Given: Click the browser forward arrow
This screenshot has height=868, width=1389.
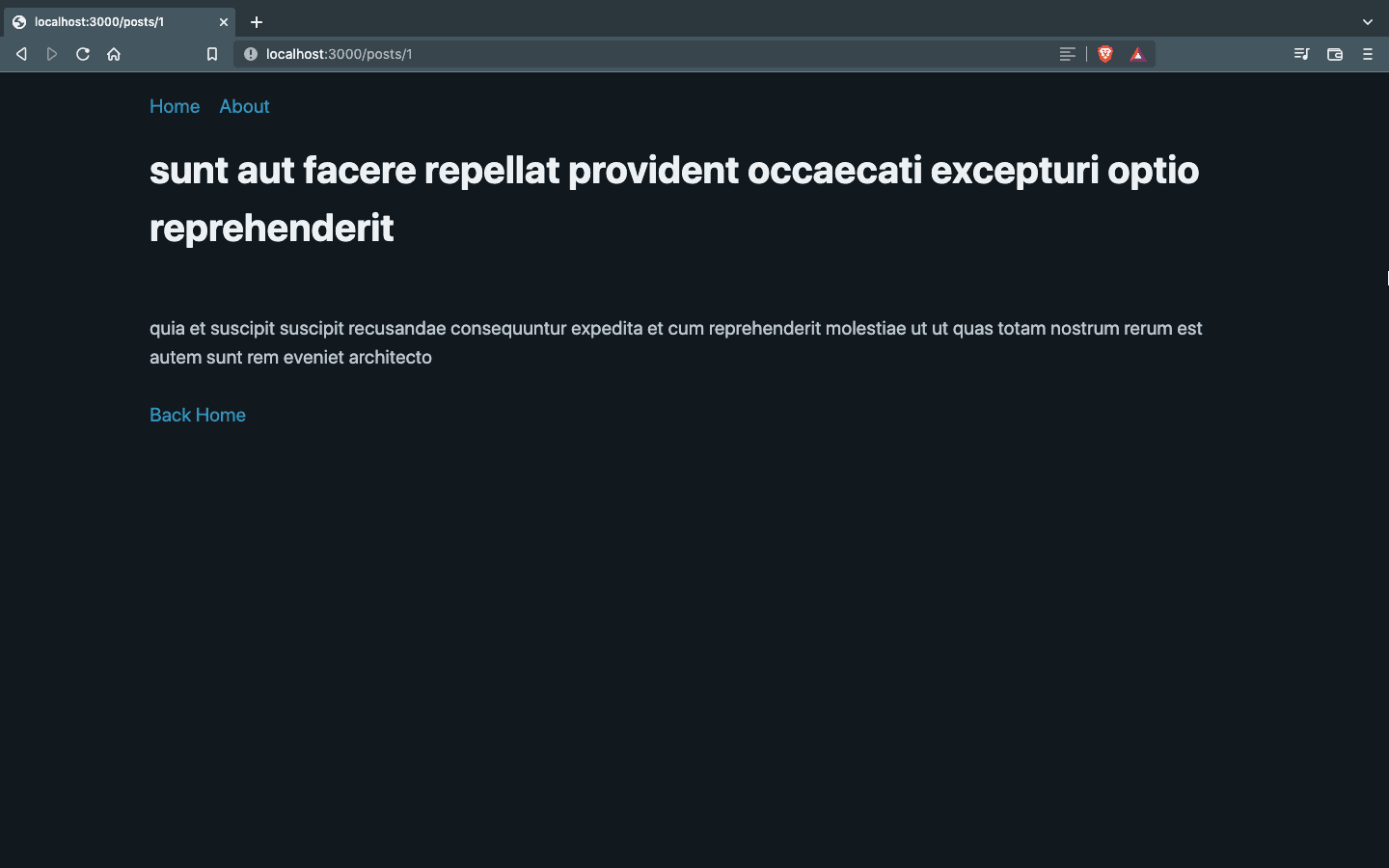Looking at the screenshot, I should click(52, 54).
